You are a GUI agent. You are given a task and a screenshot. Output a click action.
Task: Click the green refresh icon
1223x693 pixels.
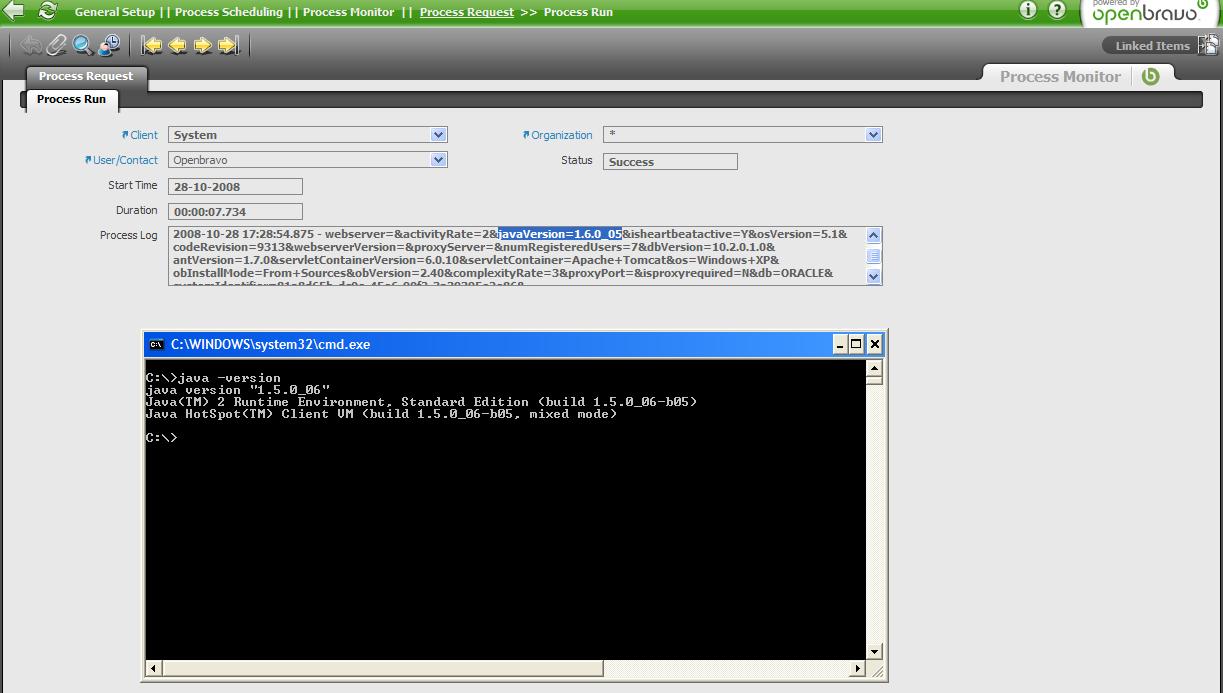[47, 11]
